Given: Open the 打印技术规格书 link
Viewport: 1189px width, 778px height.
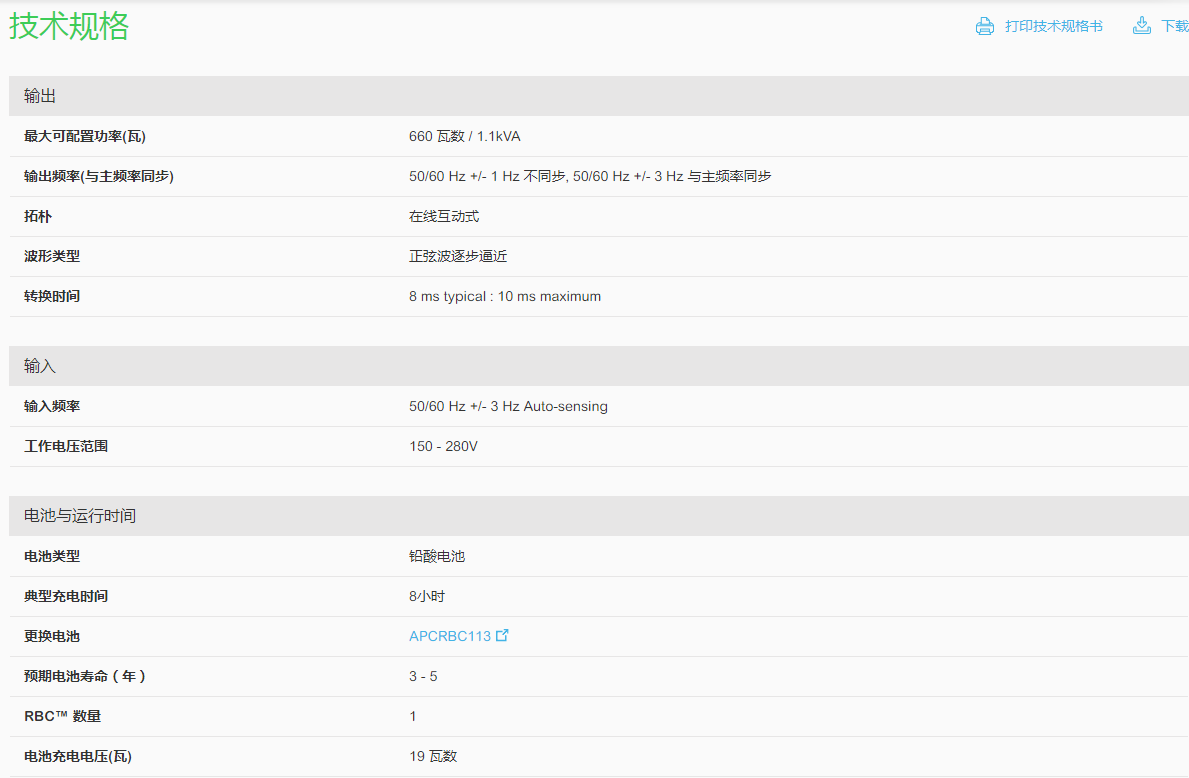Looking at the screenshot, I should [x=1053, y=26].
